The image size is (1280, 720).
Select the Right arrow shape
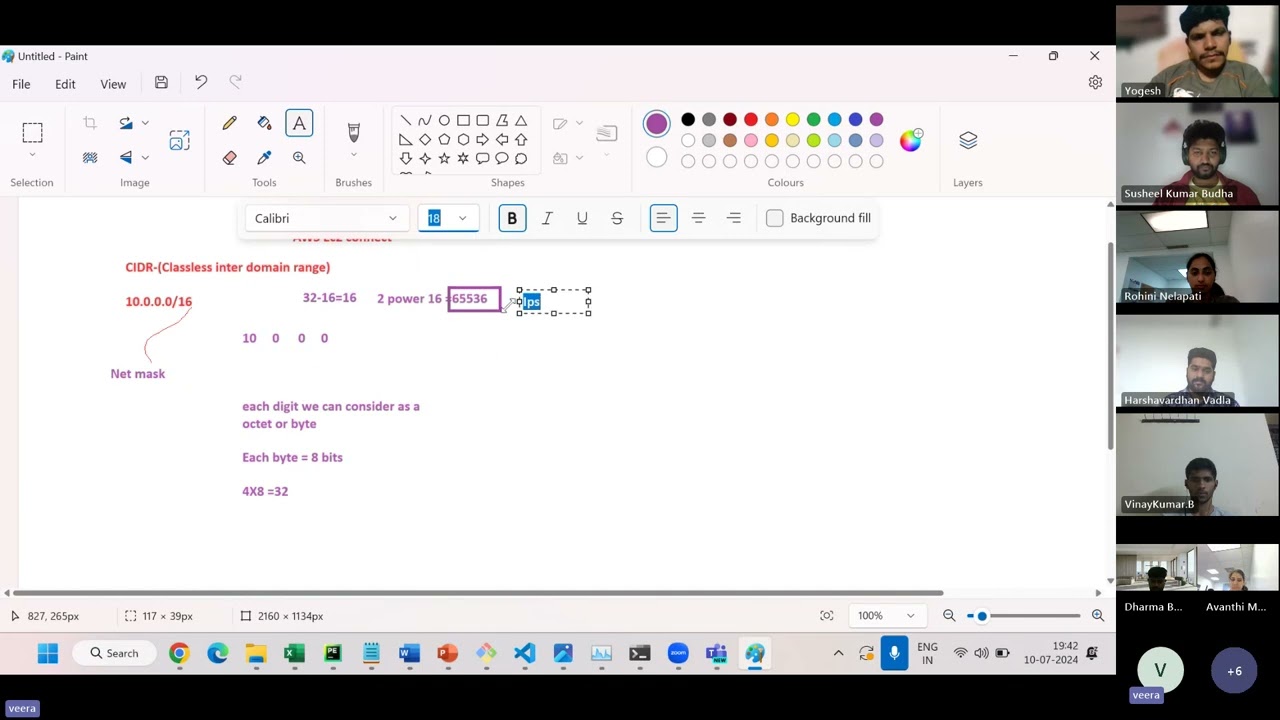pyautogui.click(x=482, y=139)
